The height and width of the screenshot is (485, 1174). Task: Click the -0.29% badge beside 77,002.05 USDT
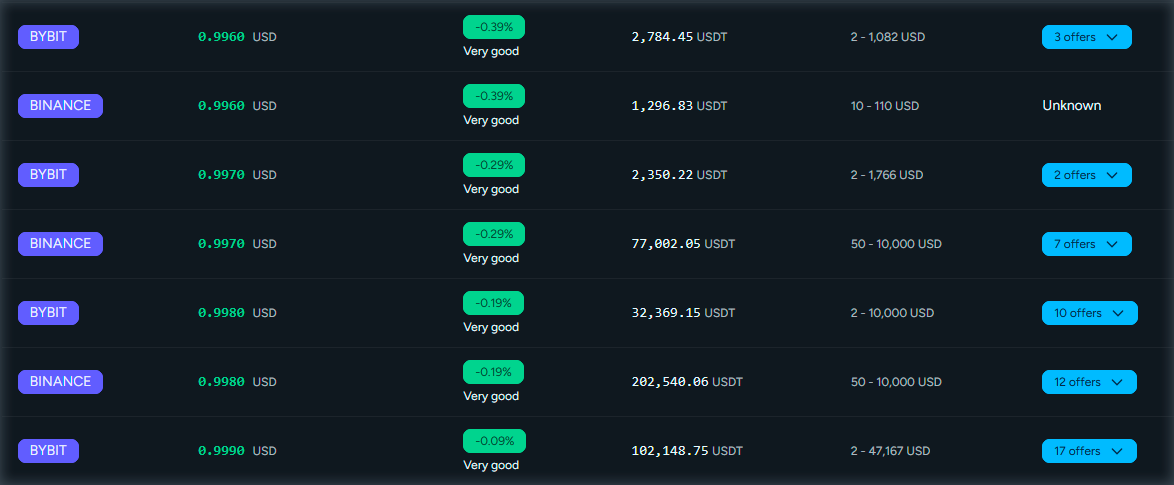[494, 234]
